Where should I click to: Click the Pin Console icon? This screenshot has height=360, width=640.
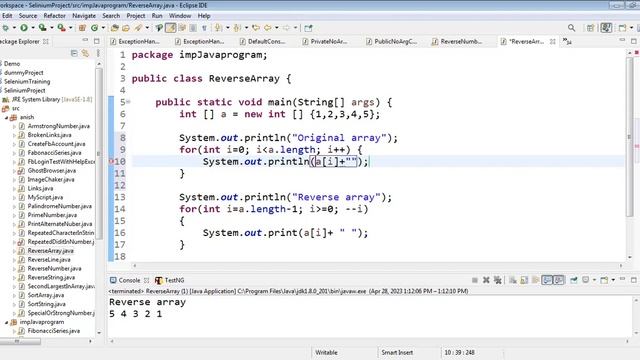[x=573, y=280]
